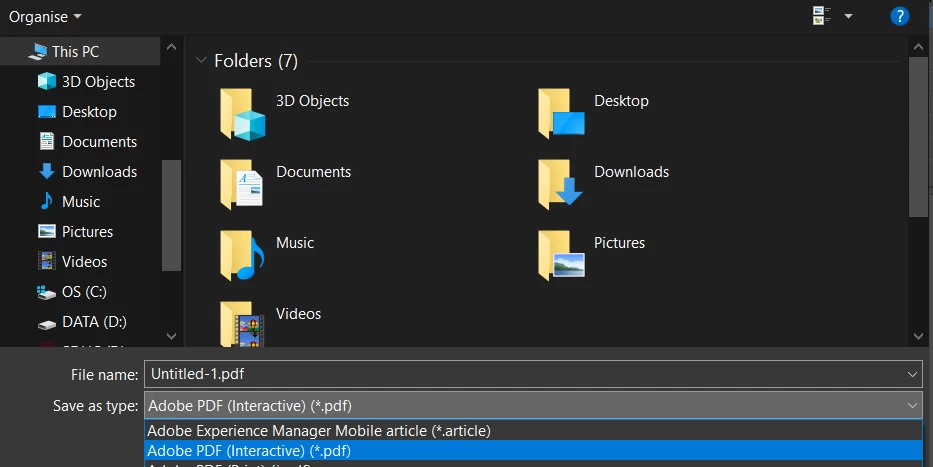Select Music in sidebar
The image size is (933, 467).
[x=81, y=202]
